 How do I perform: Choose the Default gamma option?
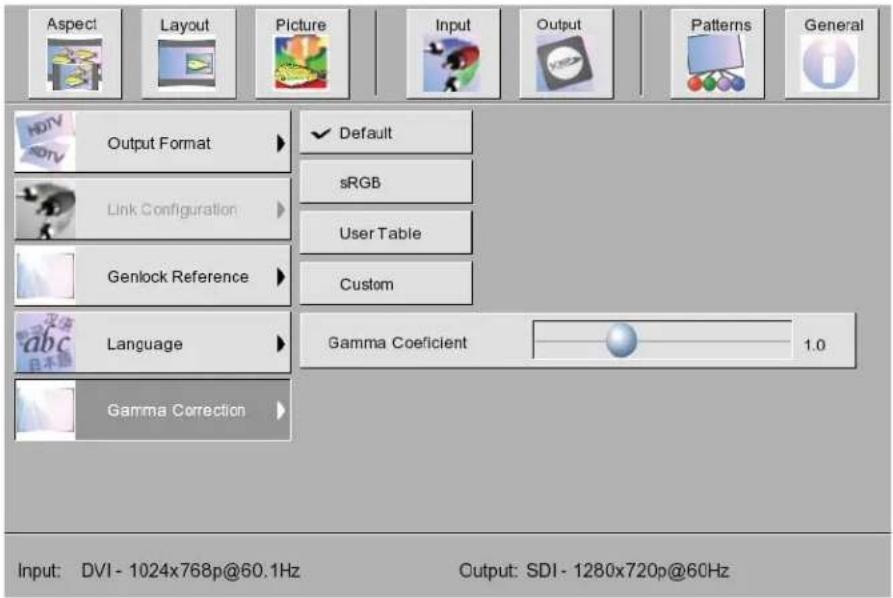(x=386, y=133)
